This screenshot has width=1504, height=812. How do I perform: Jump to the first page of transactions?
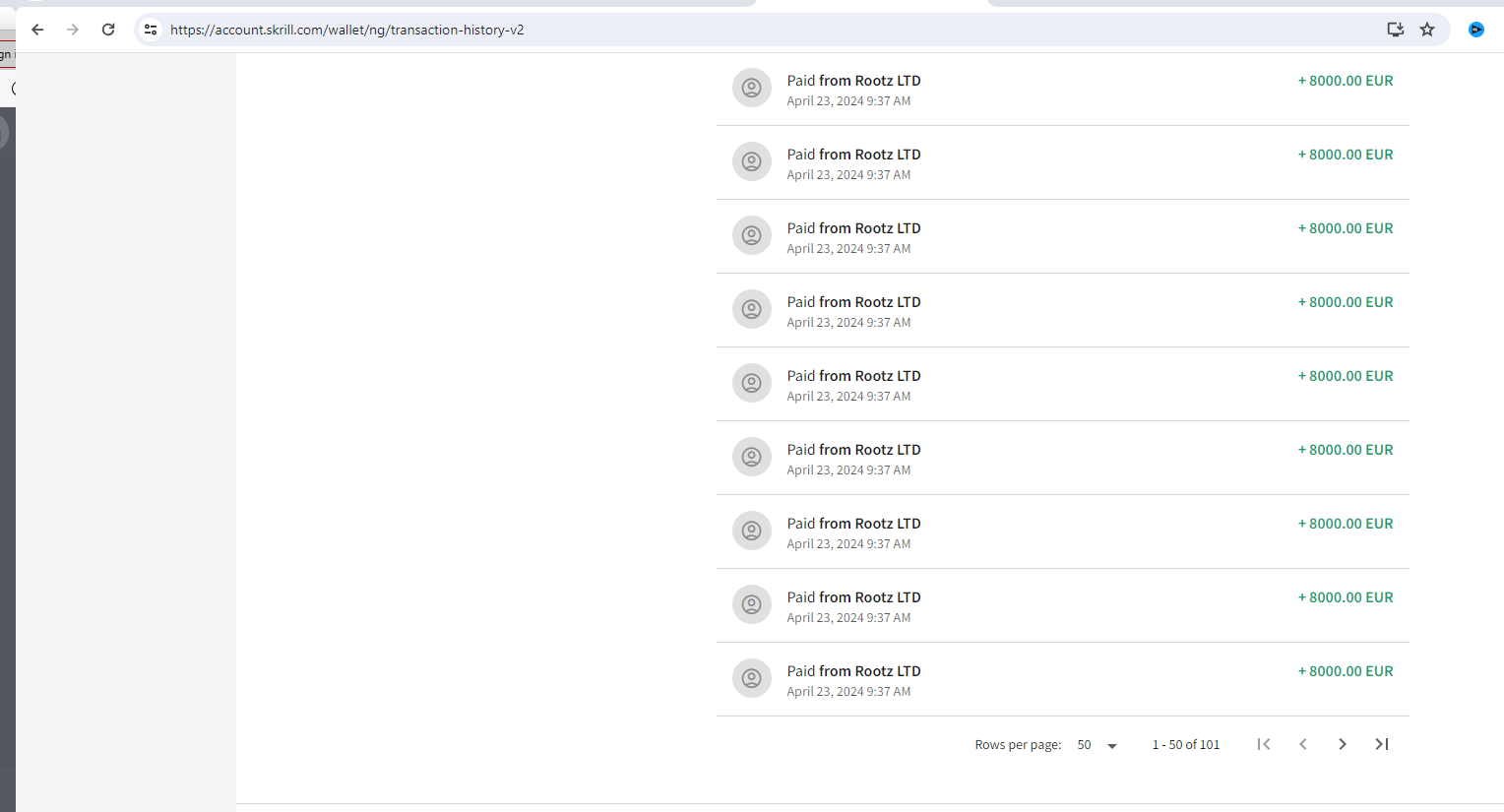coord(1264,744)
